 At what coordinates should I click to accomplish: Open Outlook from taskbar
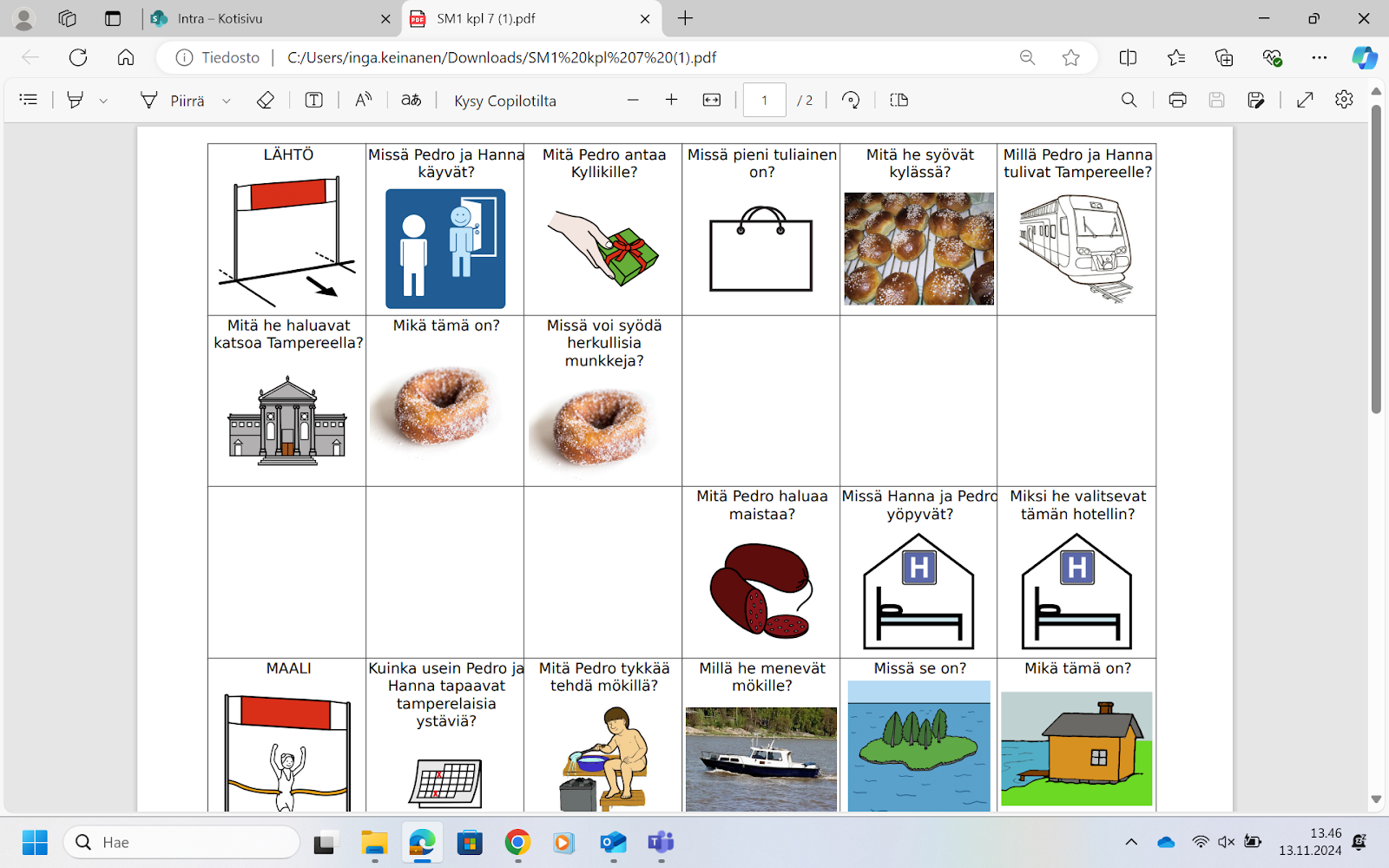pyautogui.click(x=613, y=842)
